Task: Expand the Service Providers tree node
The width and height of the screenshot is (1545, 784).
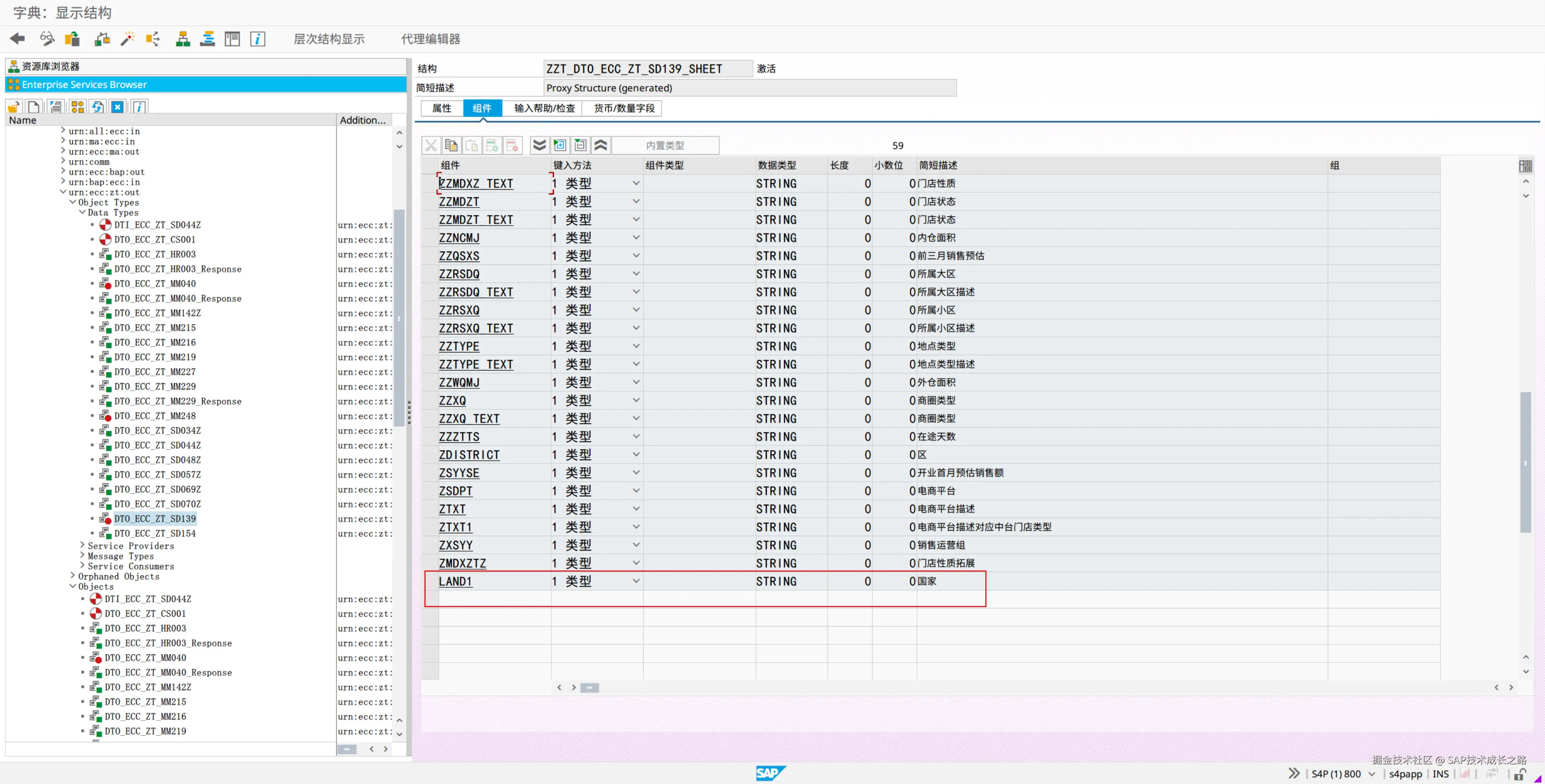Action: click(82, 545)
